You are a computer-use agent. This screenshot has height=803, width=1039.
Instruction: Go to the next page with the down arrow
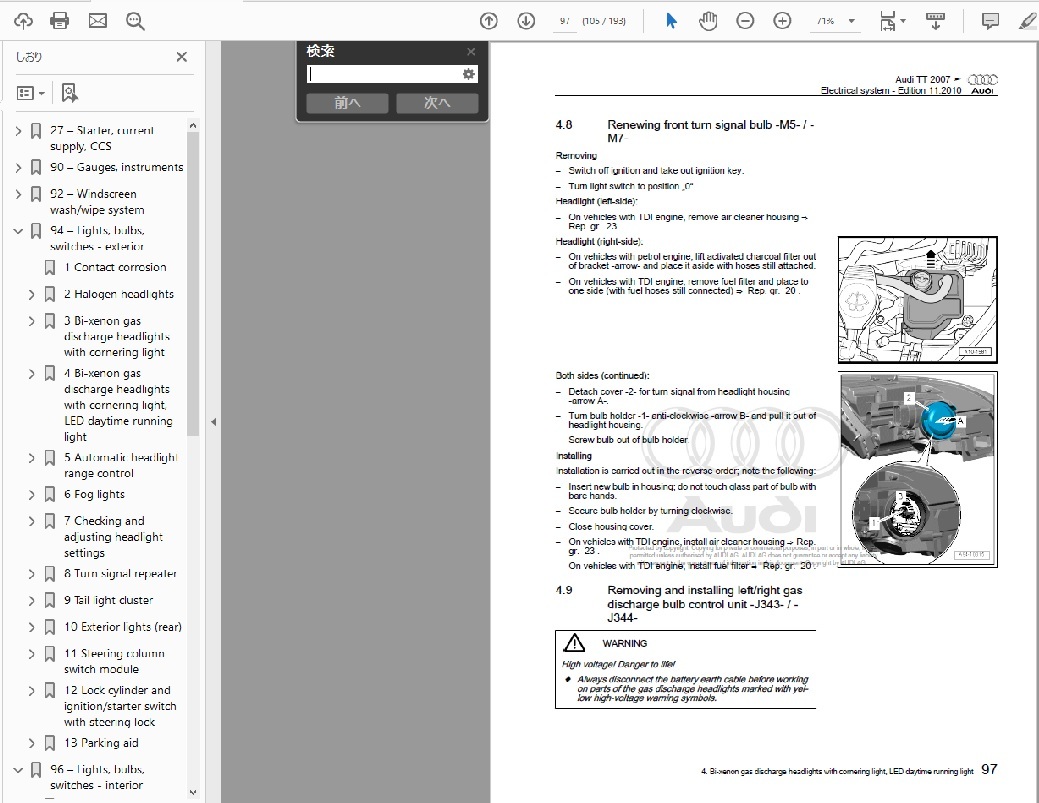click(525, 20)
